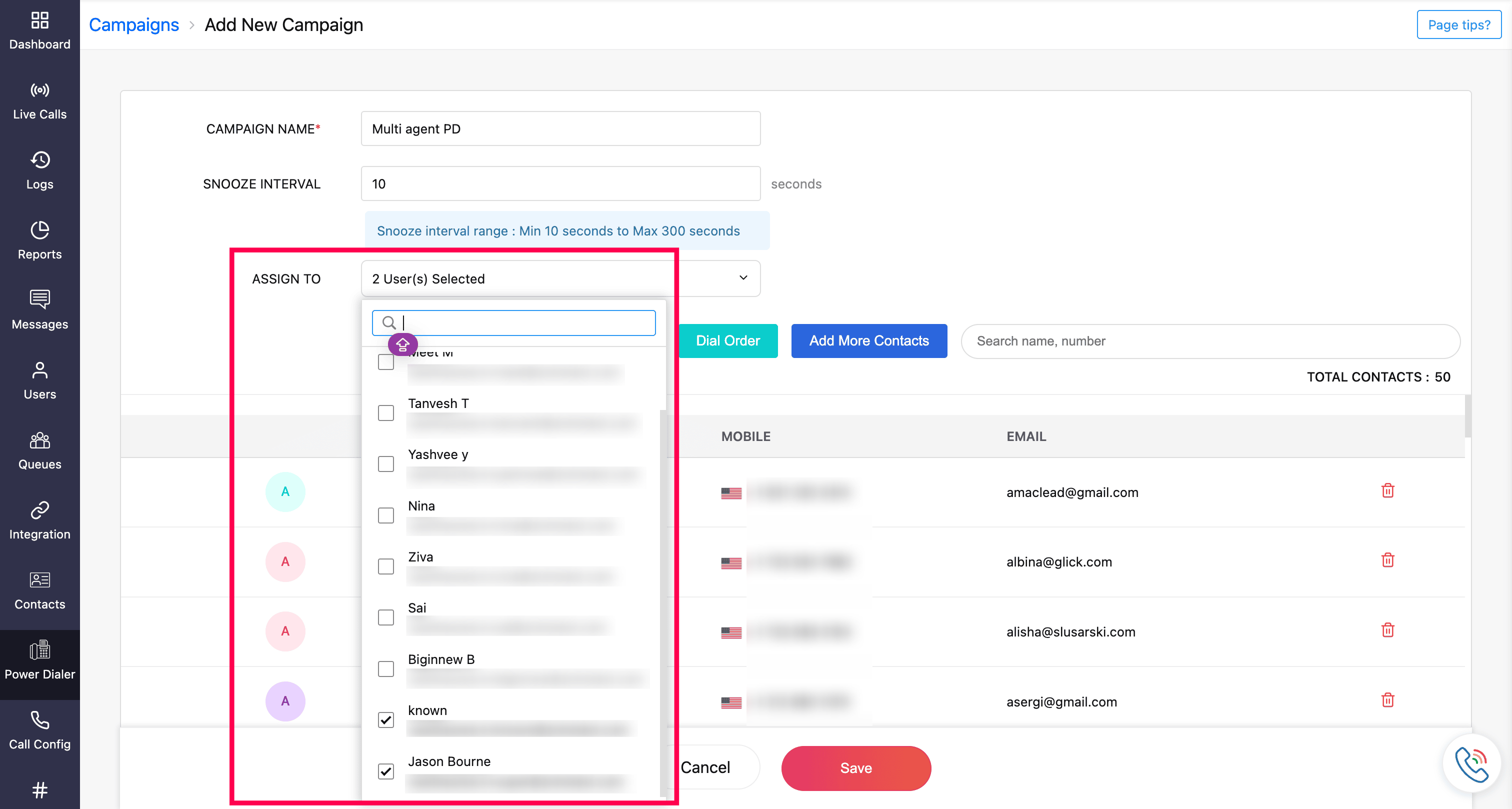Tick the Nina user checkbox
Viewport: 1512px width, 809px height.
(x=385, y=515)
